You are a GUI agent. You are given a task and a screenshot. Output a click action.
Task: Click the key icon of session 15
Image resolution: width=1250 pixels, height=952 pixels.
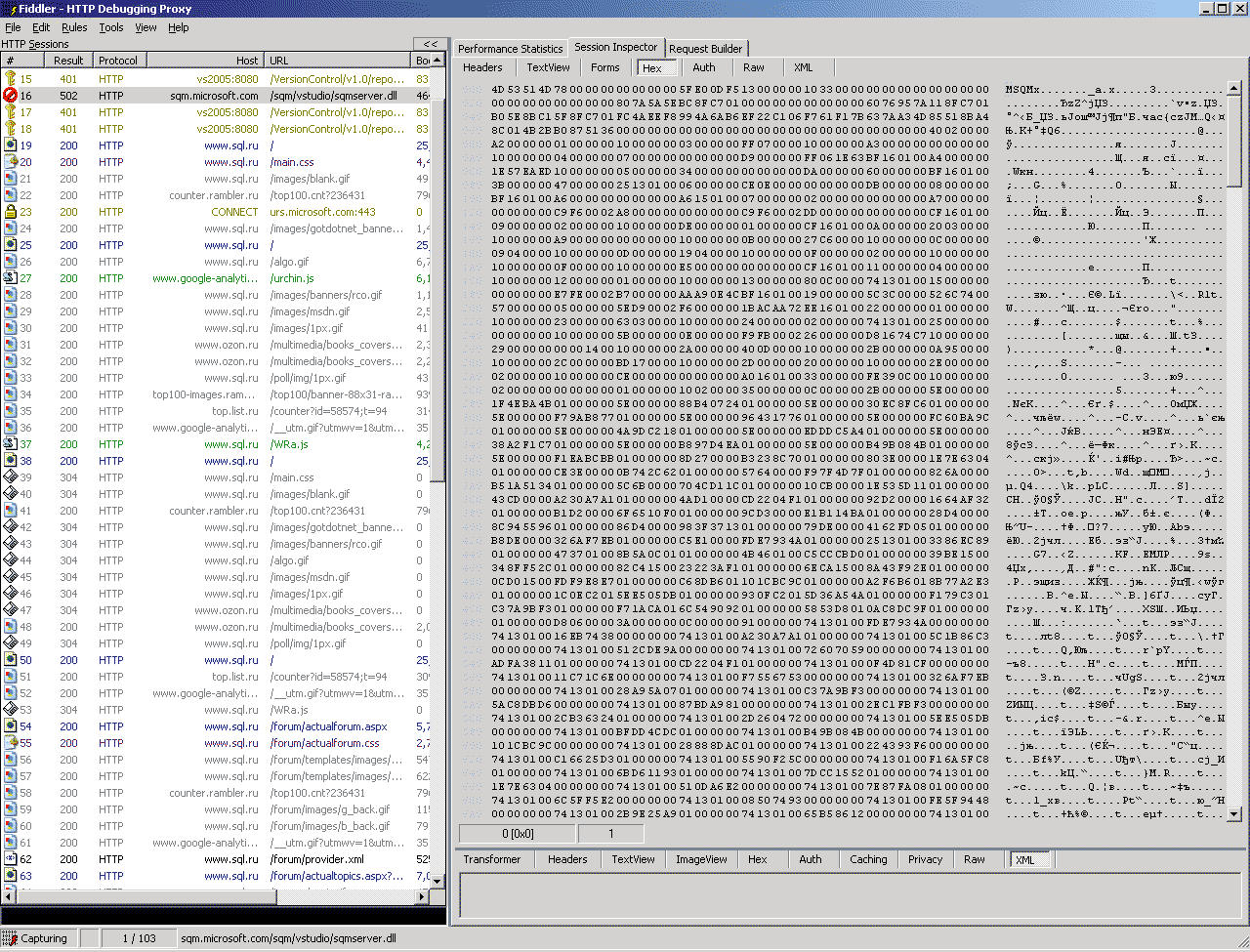pos(11,79)
